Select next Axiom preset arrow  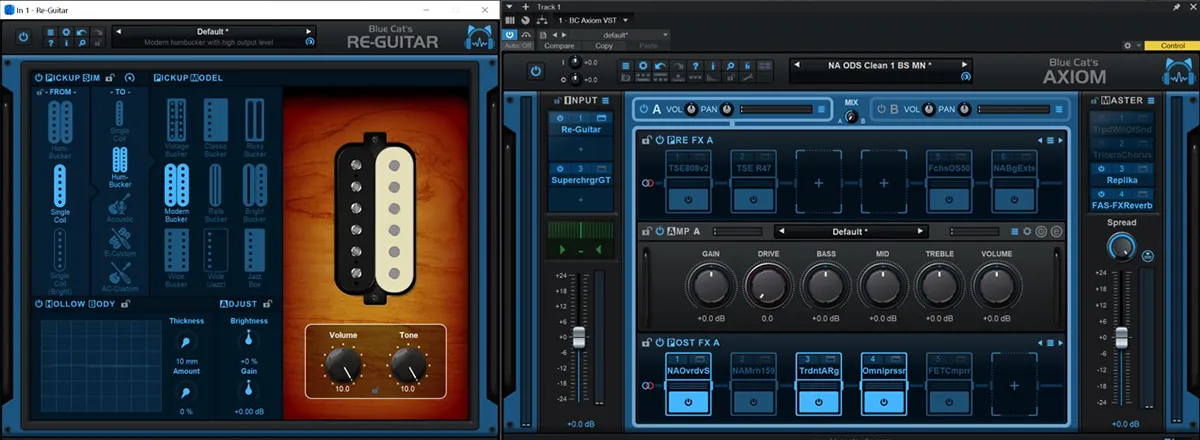(965, 65)
